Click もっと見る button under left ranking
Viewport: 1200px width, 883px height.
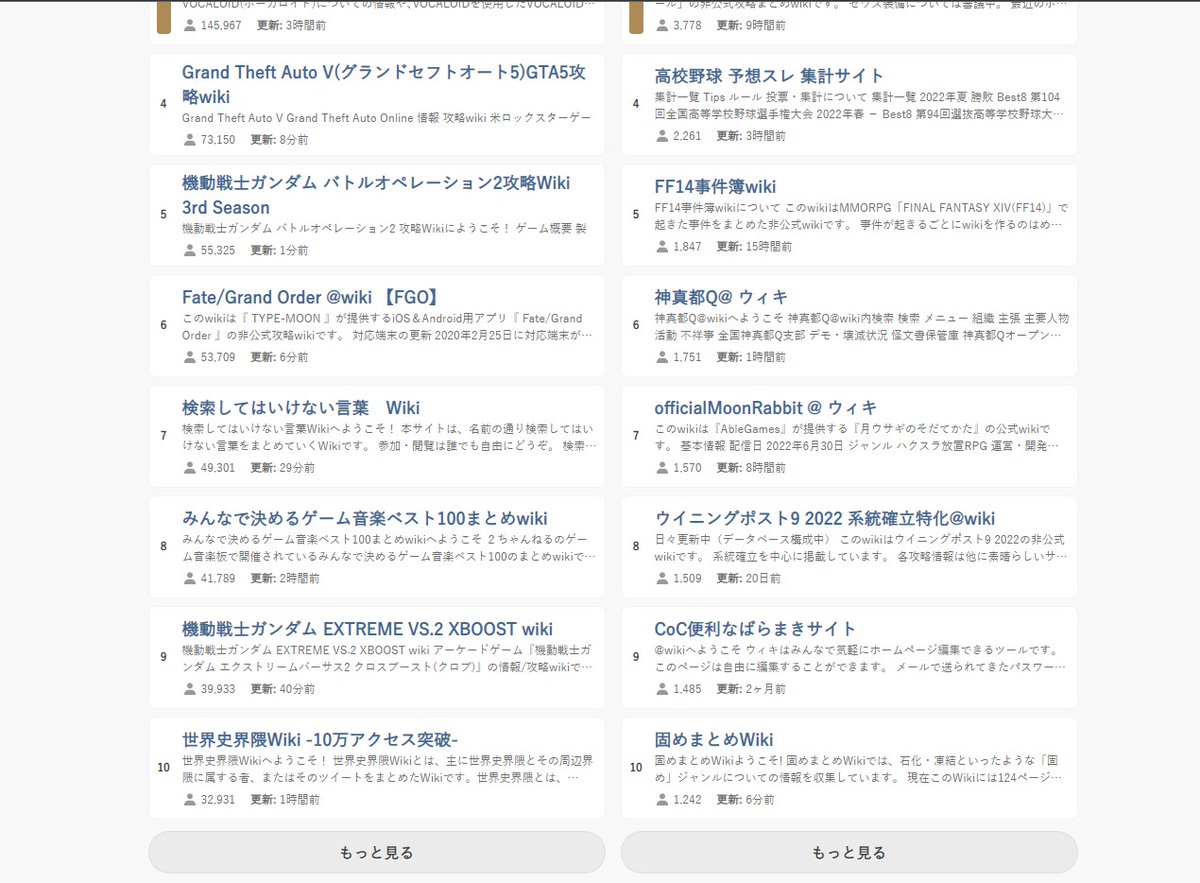[377, 852]
